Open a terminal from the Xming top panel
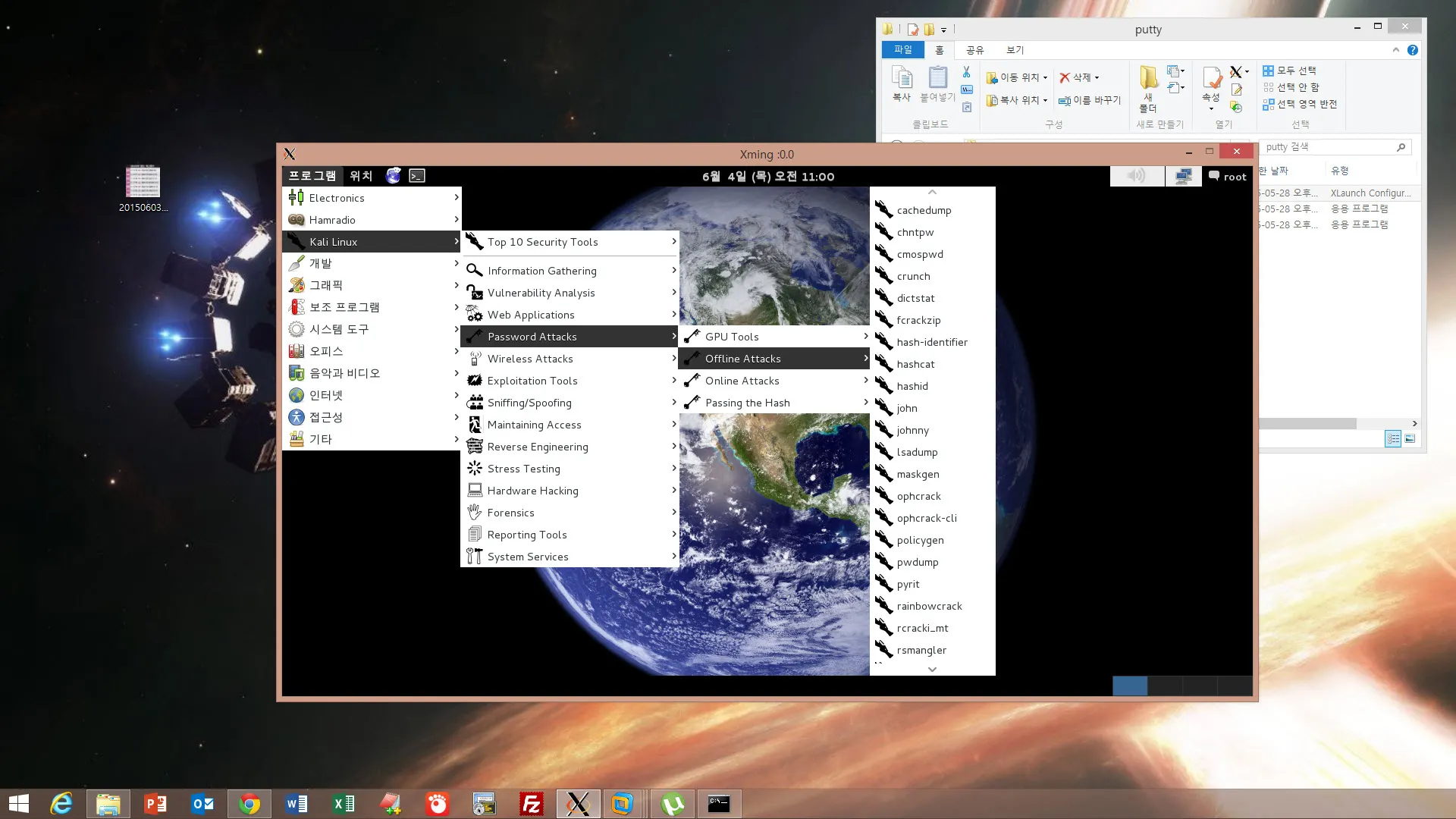This screenshot has width=1456, height=819. pyautogui.click(x=416, y=175)
